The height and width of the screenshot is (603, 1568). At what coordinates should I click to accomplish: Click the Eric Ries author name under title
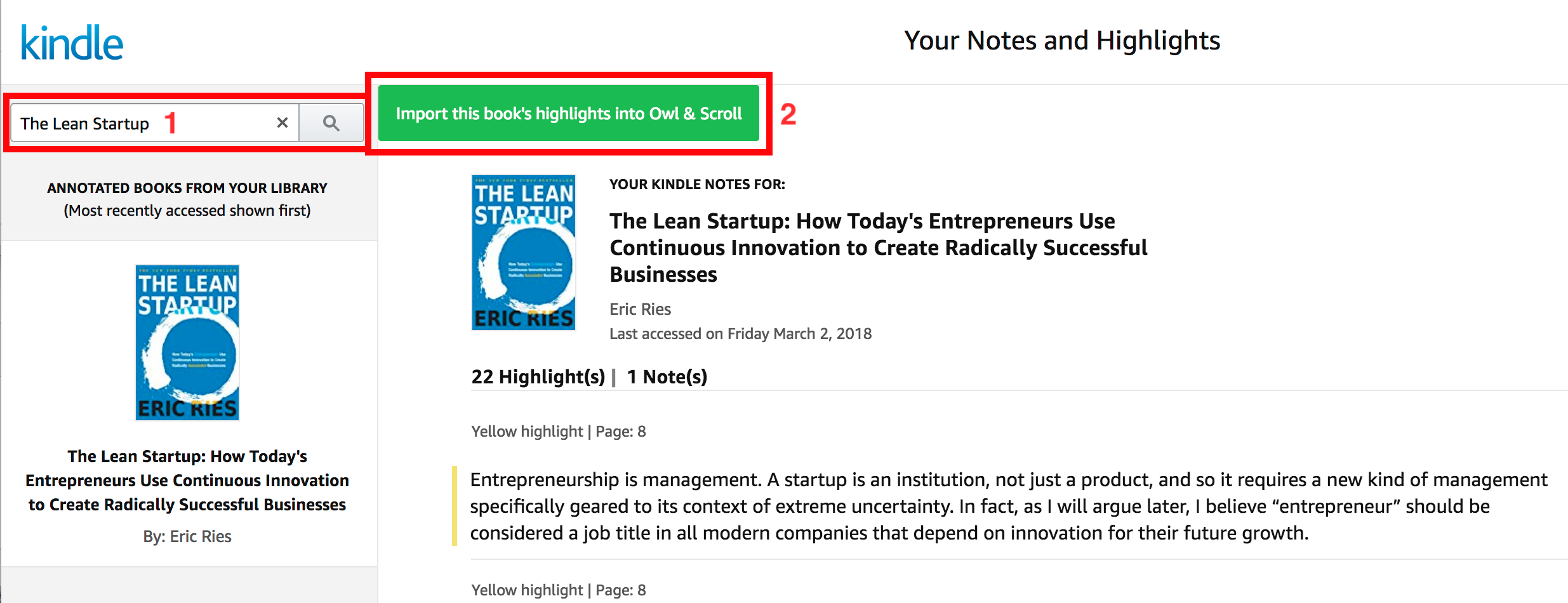tap(640, 309)
